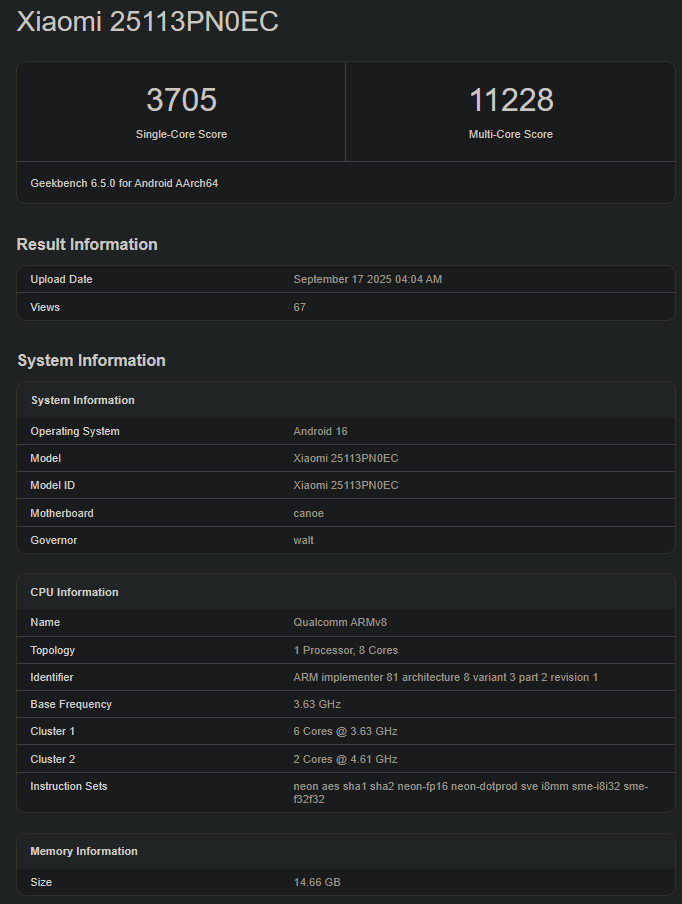Click the Governor value walt
This screenshot has width=682, height=904.
click(303, 540)
